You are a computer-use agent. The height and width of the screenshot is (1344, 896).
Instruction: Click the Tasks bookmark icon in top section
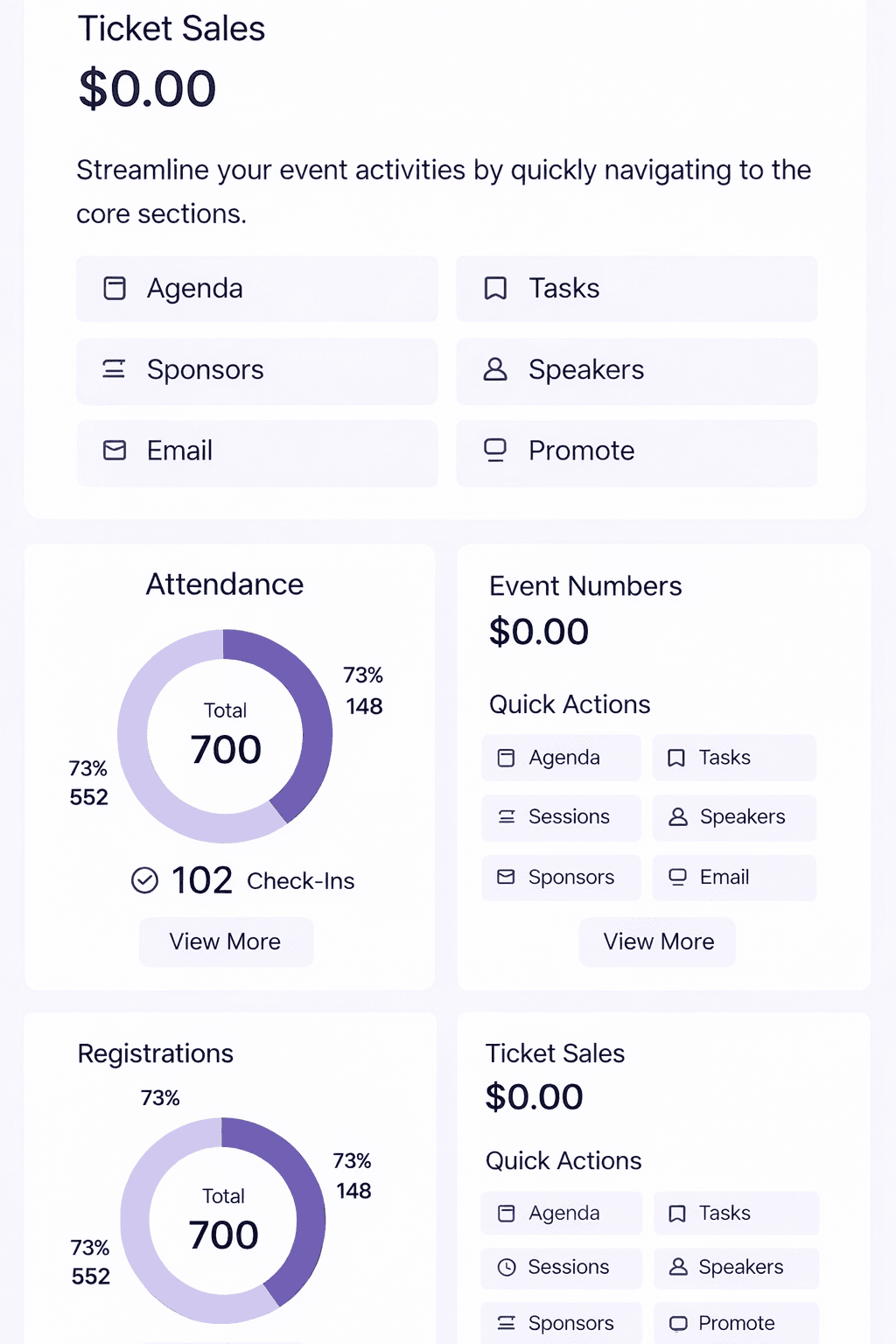495,289
